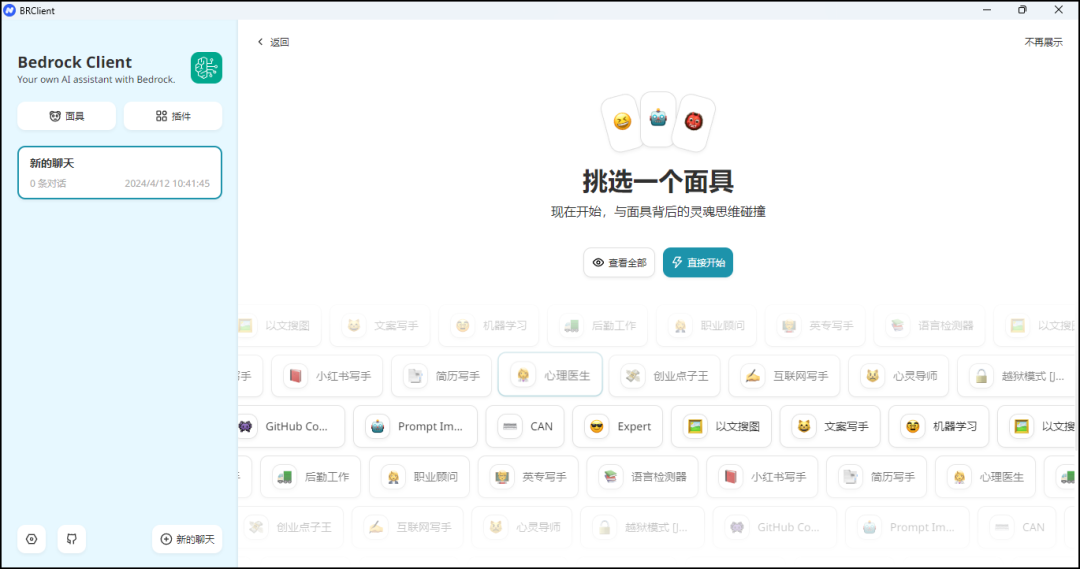The height and width of the screenshot is (569, 1080).
Task: Click the cat icon on solid 心灵导师
Action: click(872, 375)
